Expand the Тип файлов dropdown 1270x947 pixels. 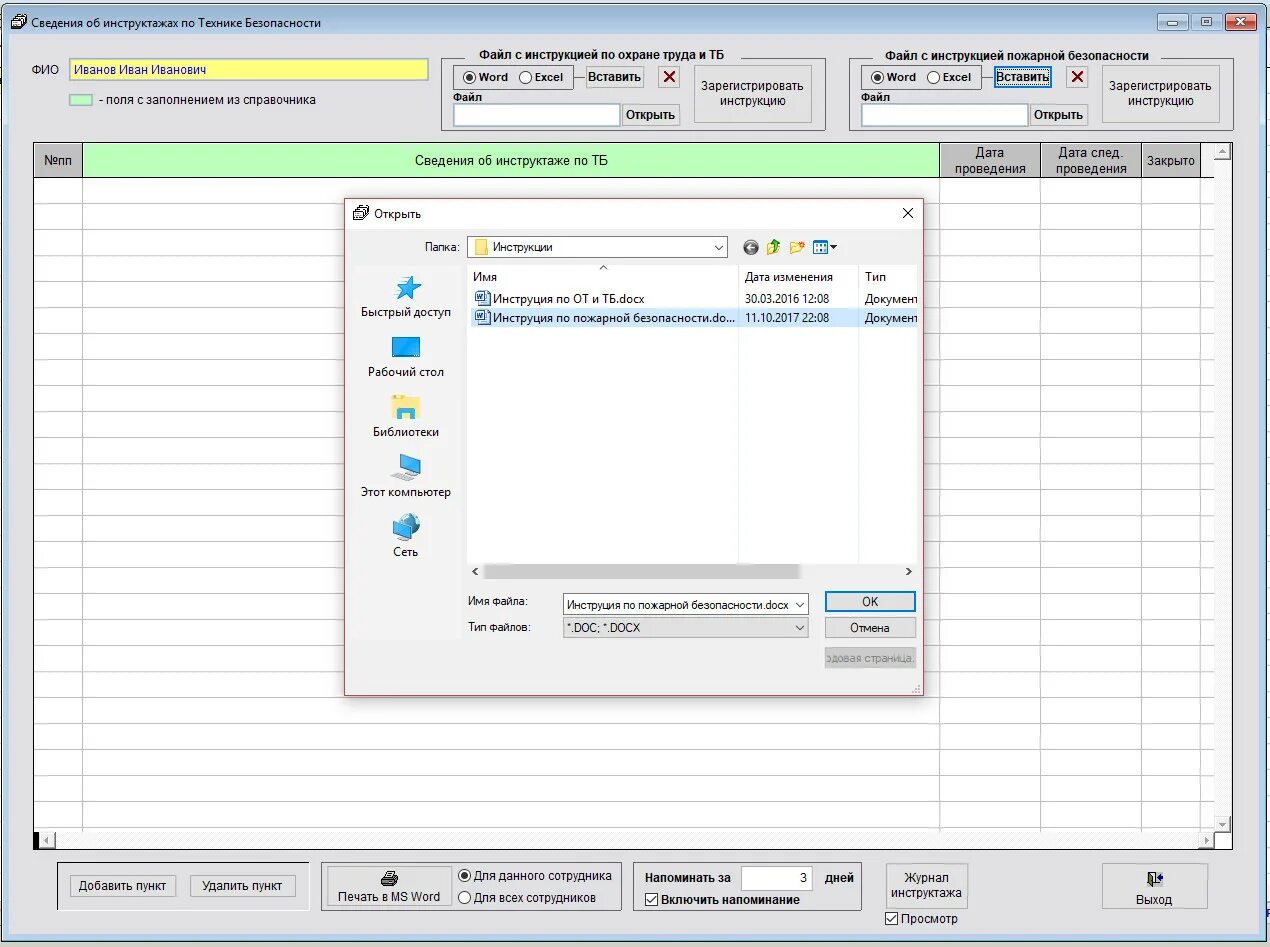[800, 628]
